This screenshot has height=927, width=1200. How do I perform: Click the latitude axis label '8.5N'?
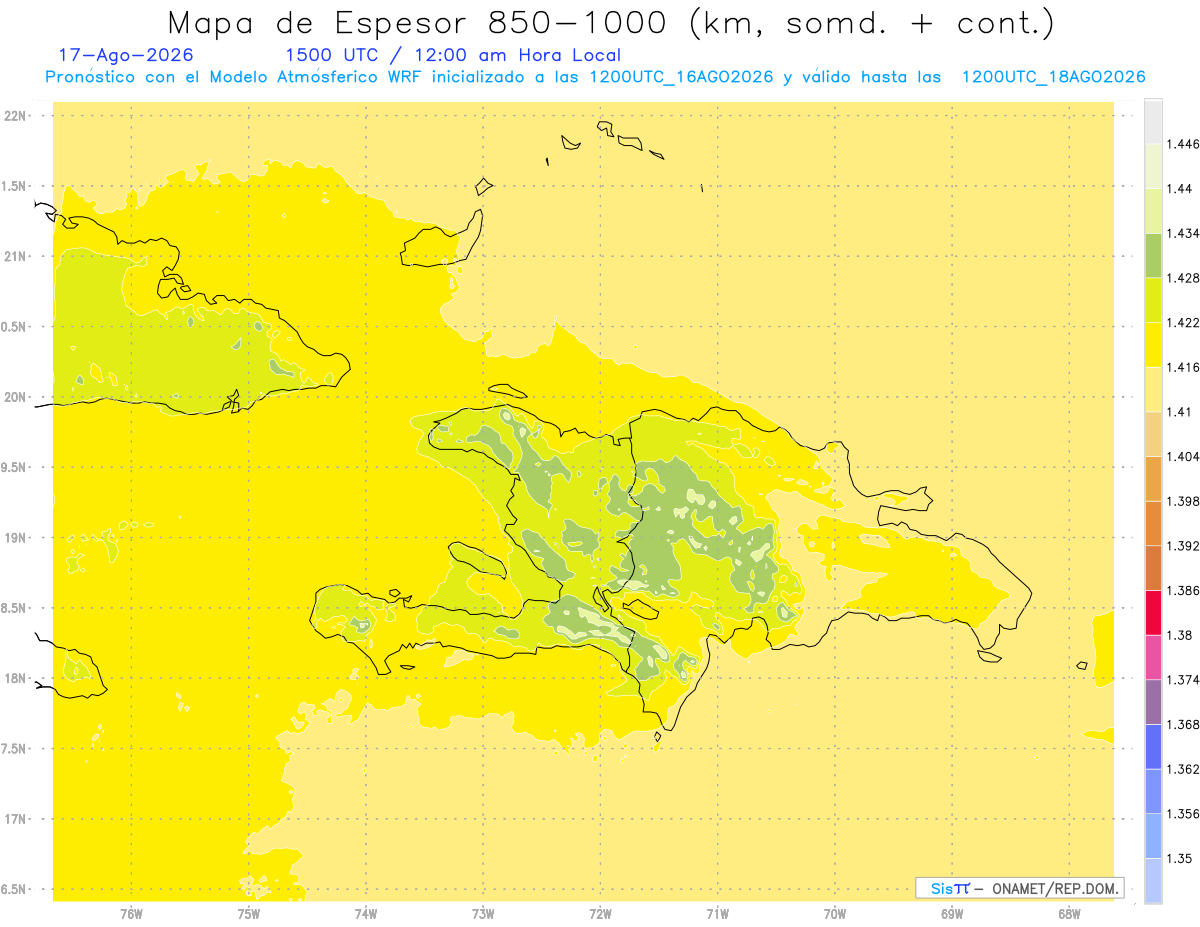pos(15,608)
